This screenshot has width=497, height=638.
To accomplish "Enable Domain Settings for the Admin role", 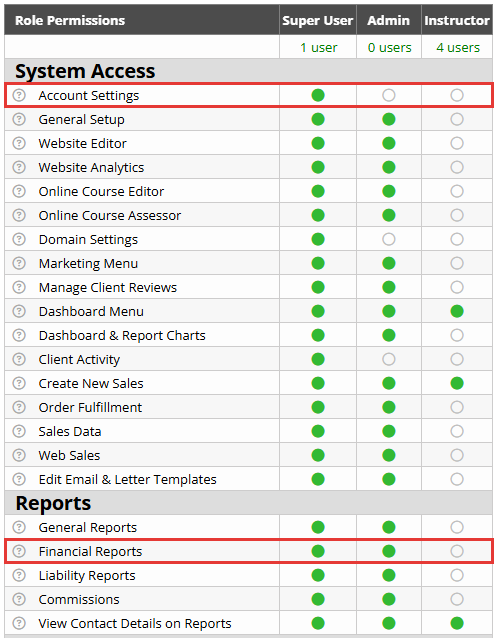I will pyautogui.click(x=389, y=239).
